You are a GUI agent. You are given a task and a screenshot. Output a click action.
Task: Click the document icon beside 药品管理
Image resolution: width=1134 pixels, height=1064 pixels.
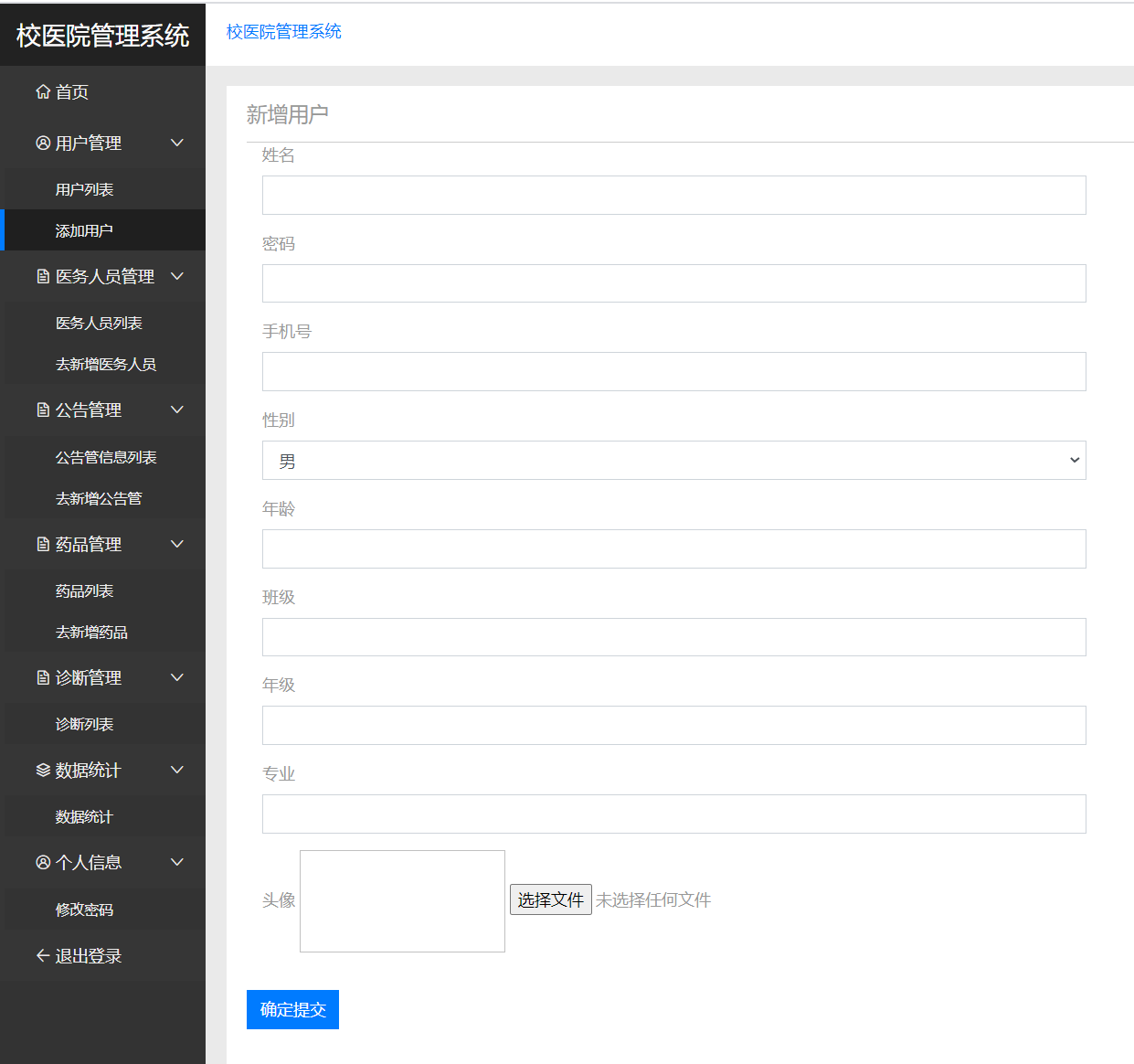point(43,544)
